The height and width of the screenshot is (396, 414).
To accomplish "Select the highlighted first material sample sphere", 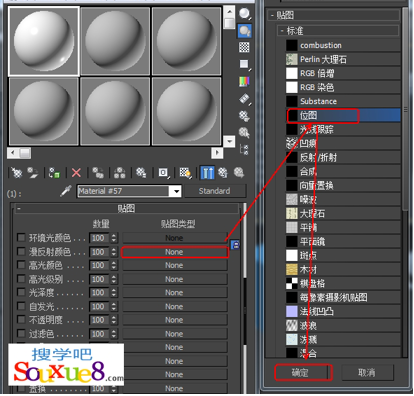I will (44, 41).
